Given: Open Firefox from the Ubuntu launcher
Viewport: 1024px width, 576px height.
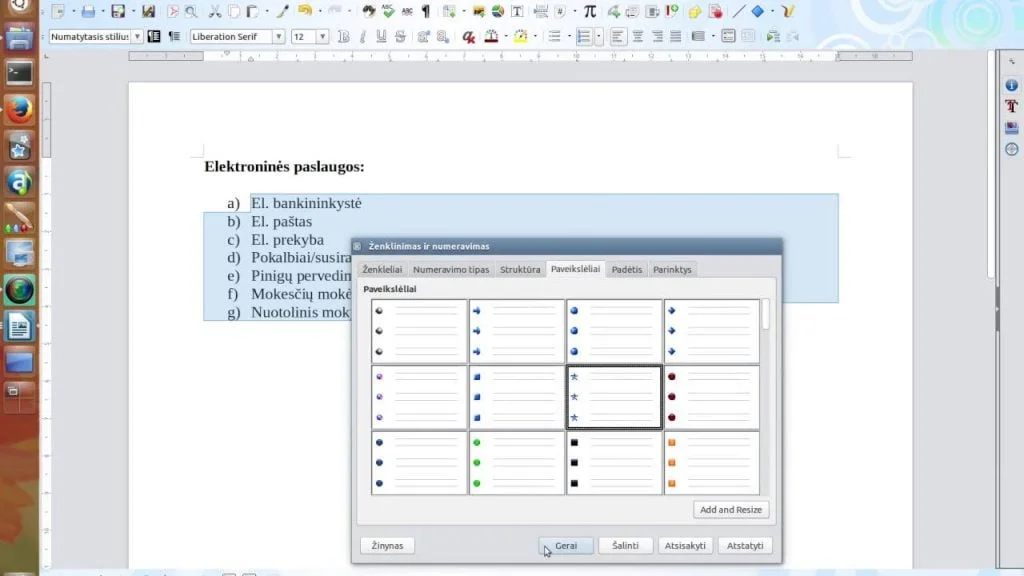Looking at the screenshot, I should click(19, 110).
